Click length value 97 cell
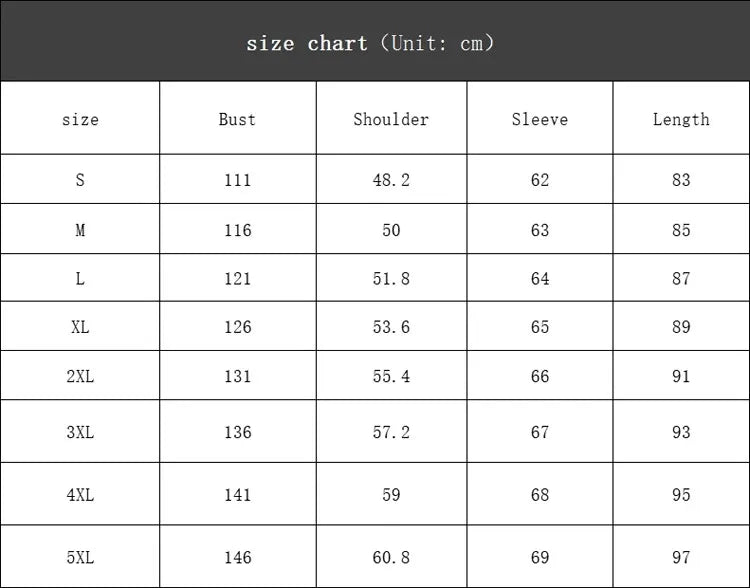The width and height of the screenshot is (750, 588). pos(682,557)
